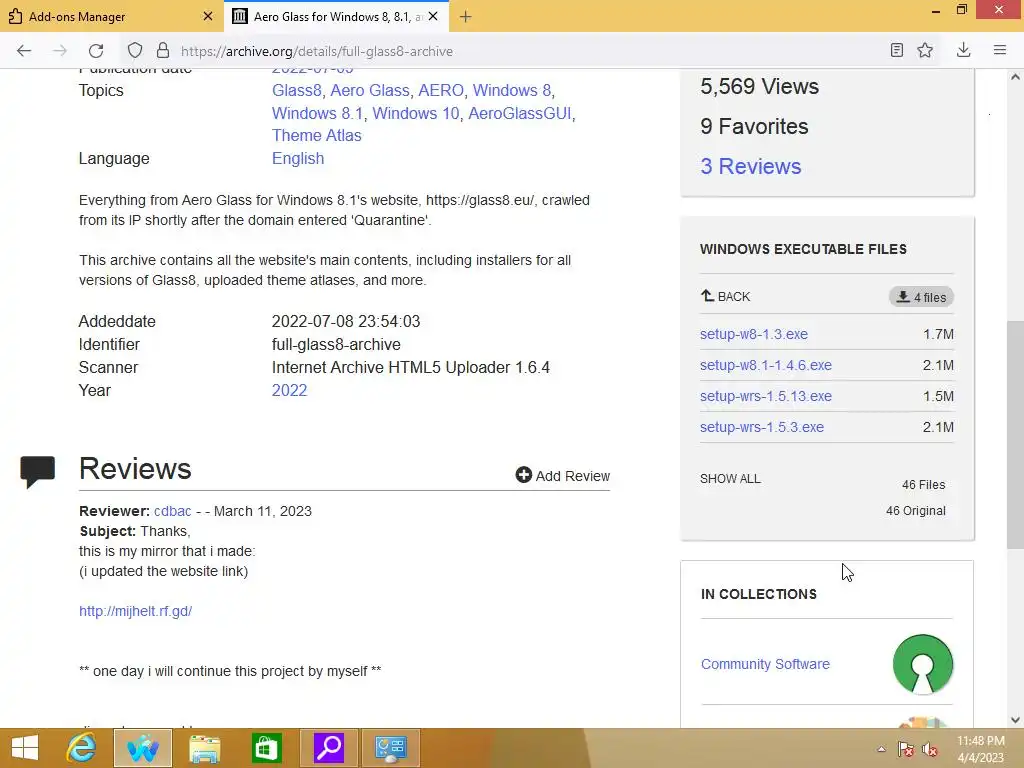Open the downloads panel

point(963,50)
